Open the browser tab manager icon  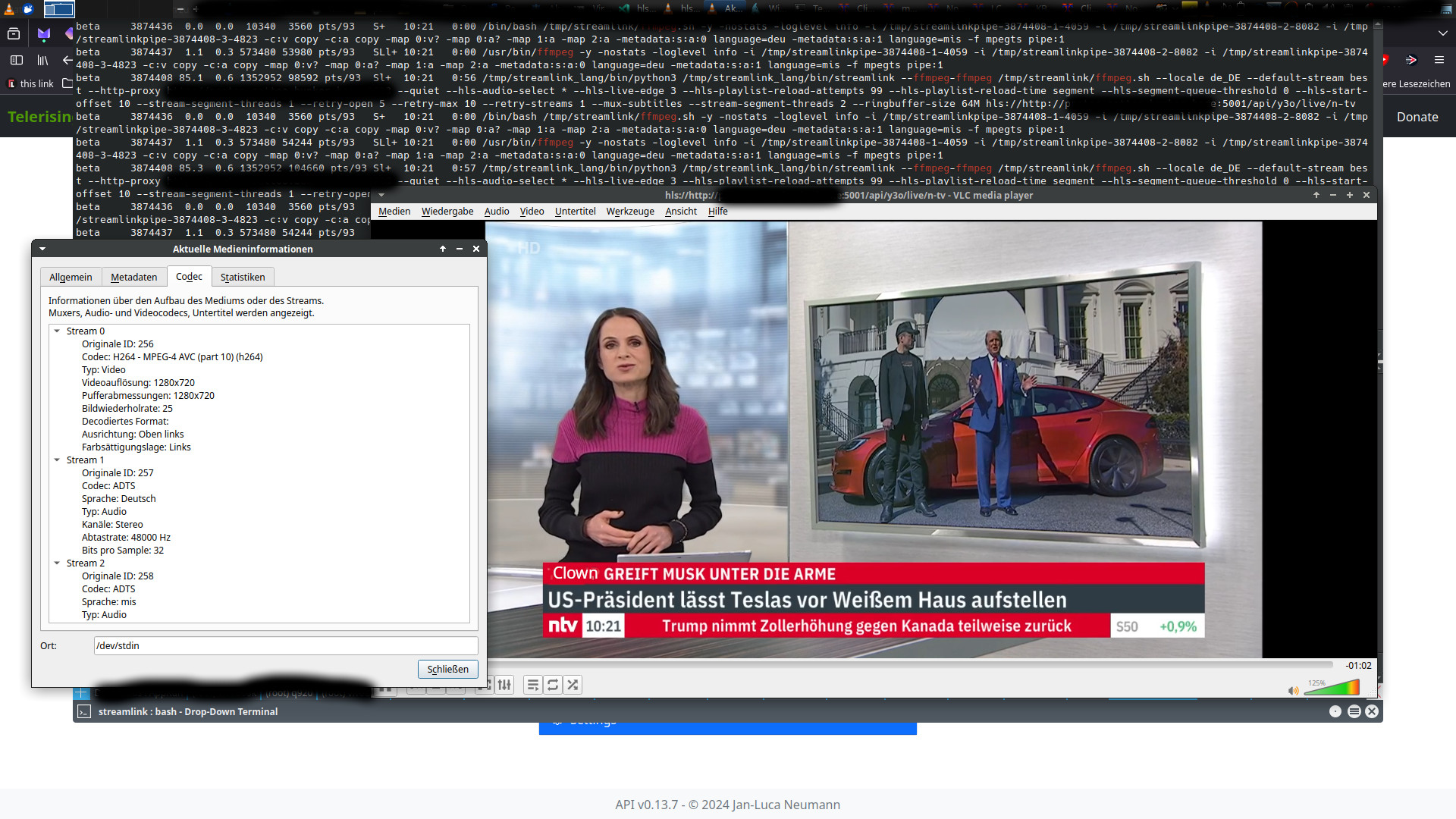(14, 33)
